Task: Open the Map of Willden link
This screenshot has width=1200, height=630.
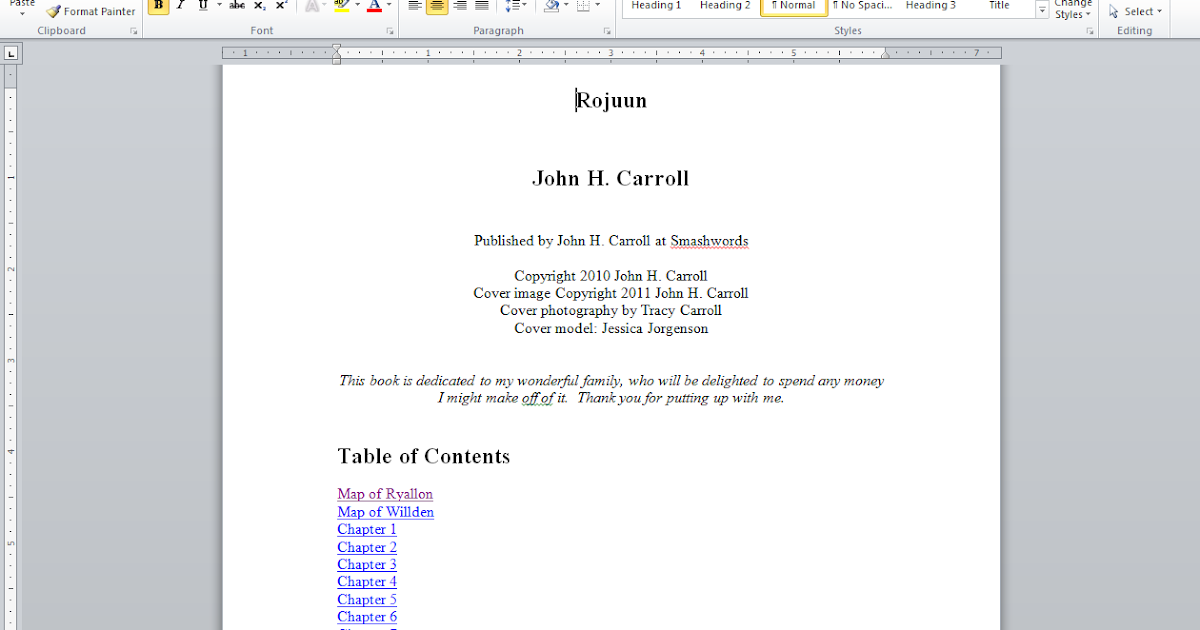Action: tap(386, 512)
